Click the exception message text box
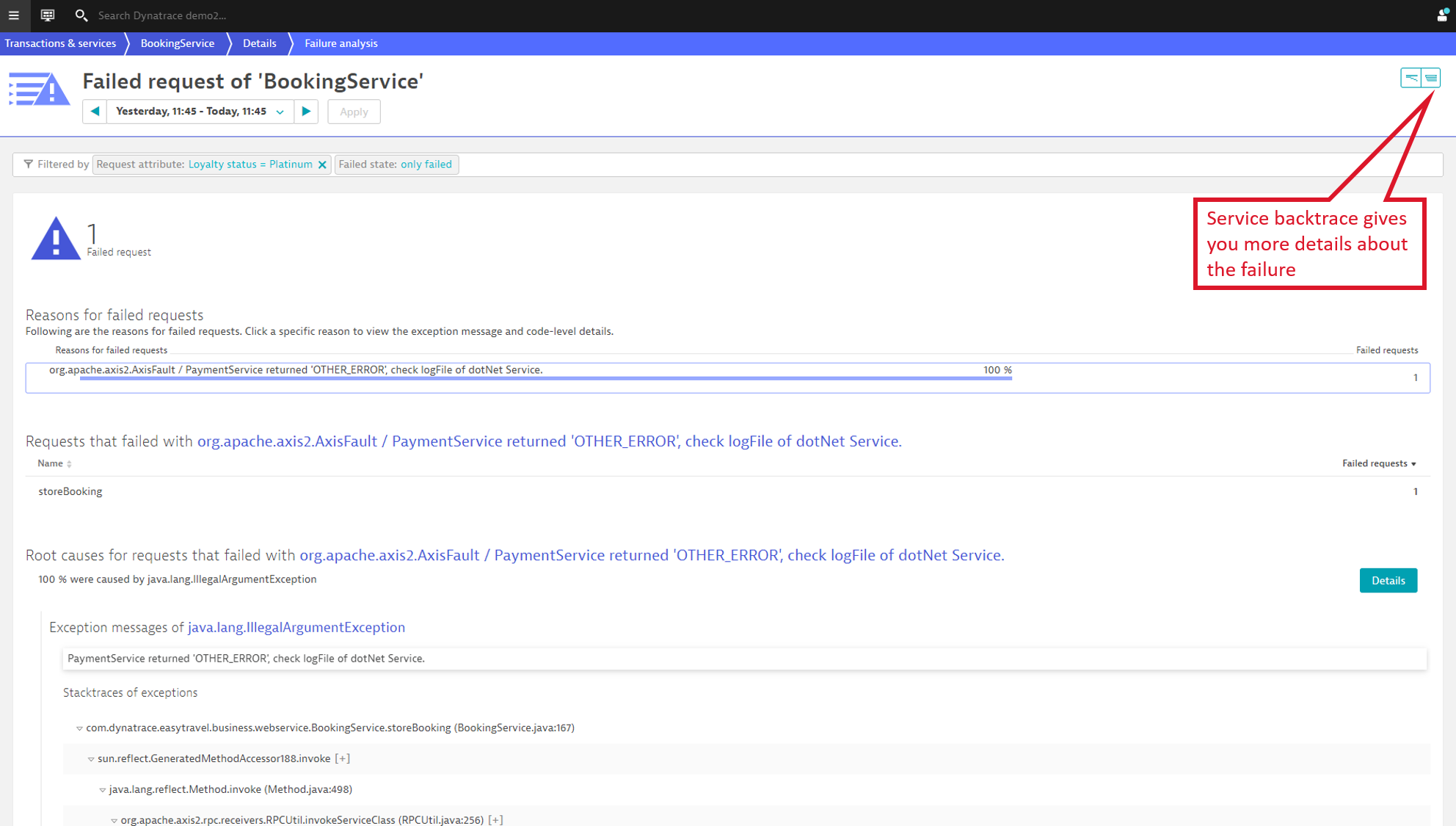 point(744,659)
